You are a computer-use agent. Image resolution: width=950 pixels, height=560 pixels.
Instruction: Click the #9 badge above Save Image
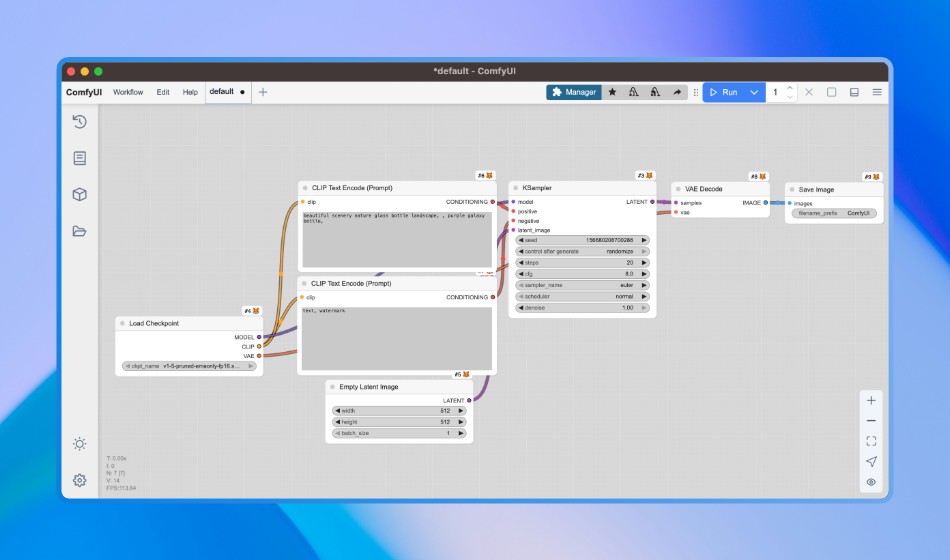(x=872, y=176)
